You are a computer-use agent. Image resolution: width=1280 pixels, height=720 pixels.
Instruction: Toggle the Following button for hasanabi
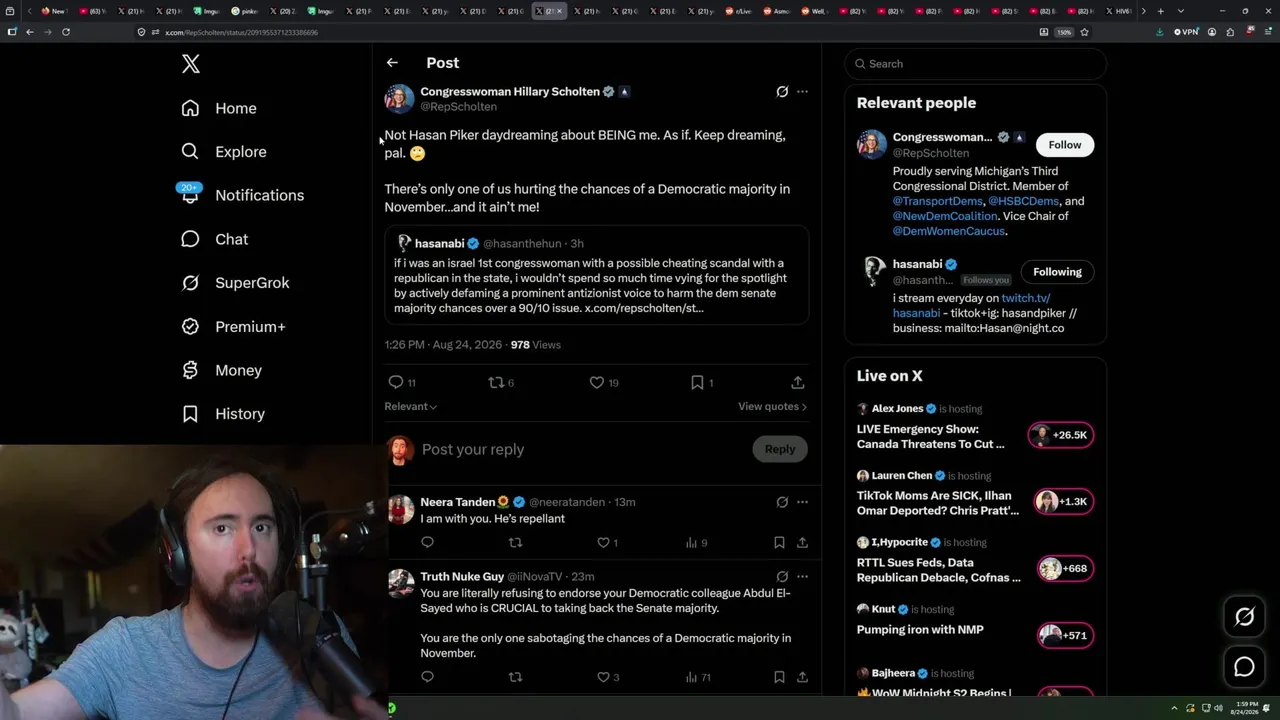[x=1057, y=272]
